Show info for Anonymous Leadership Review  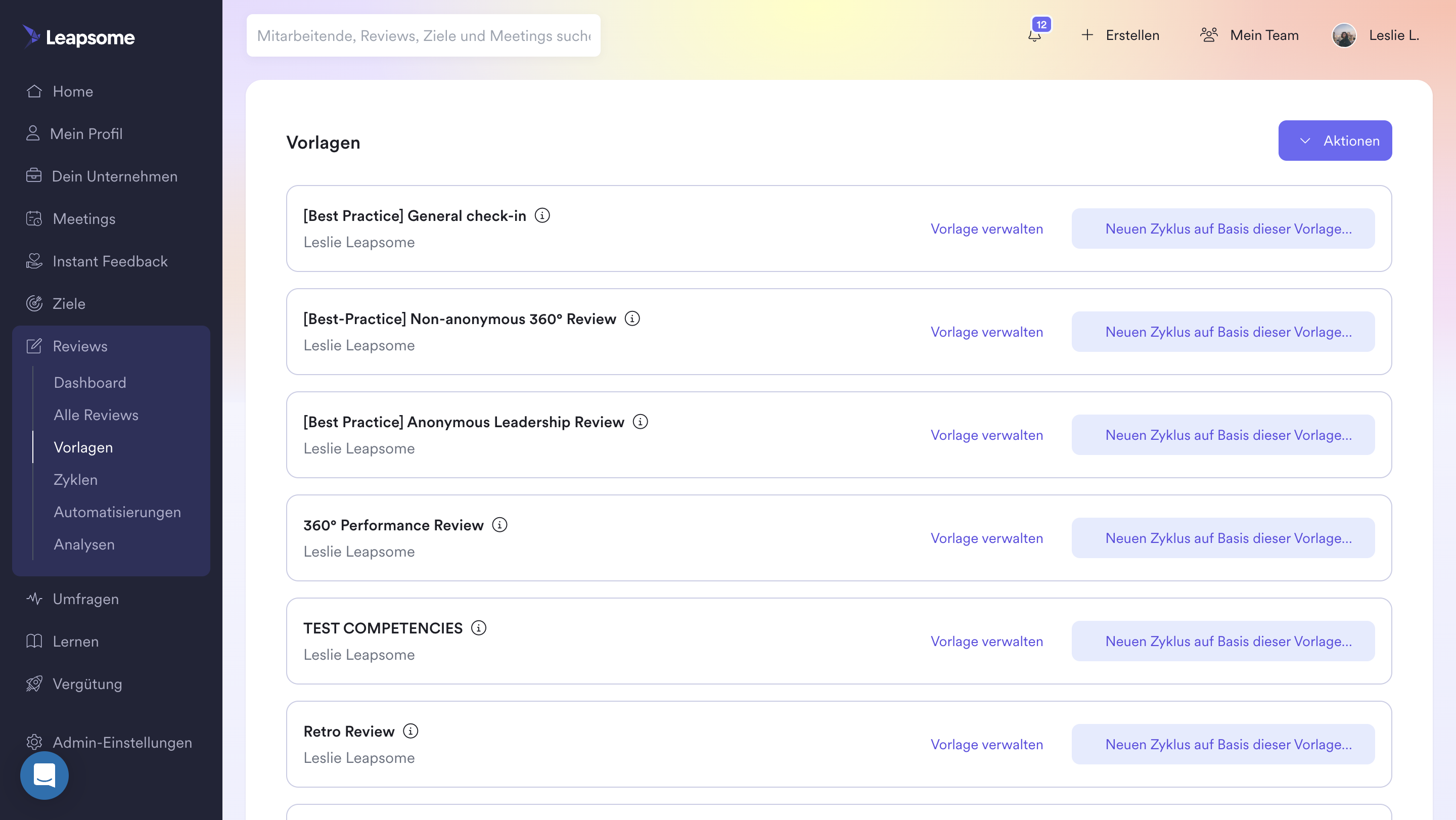click(x=640, y=422)
